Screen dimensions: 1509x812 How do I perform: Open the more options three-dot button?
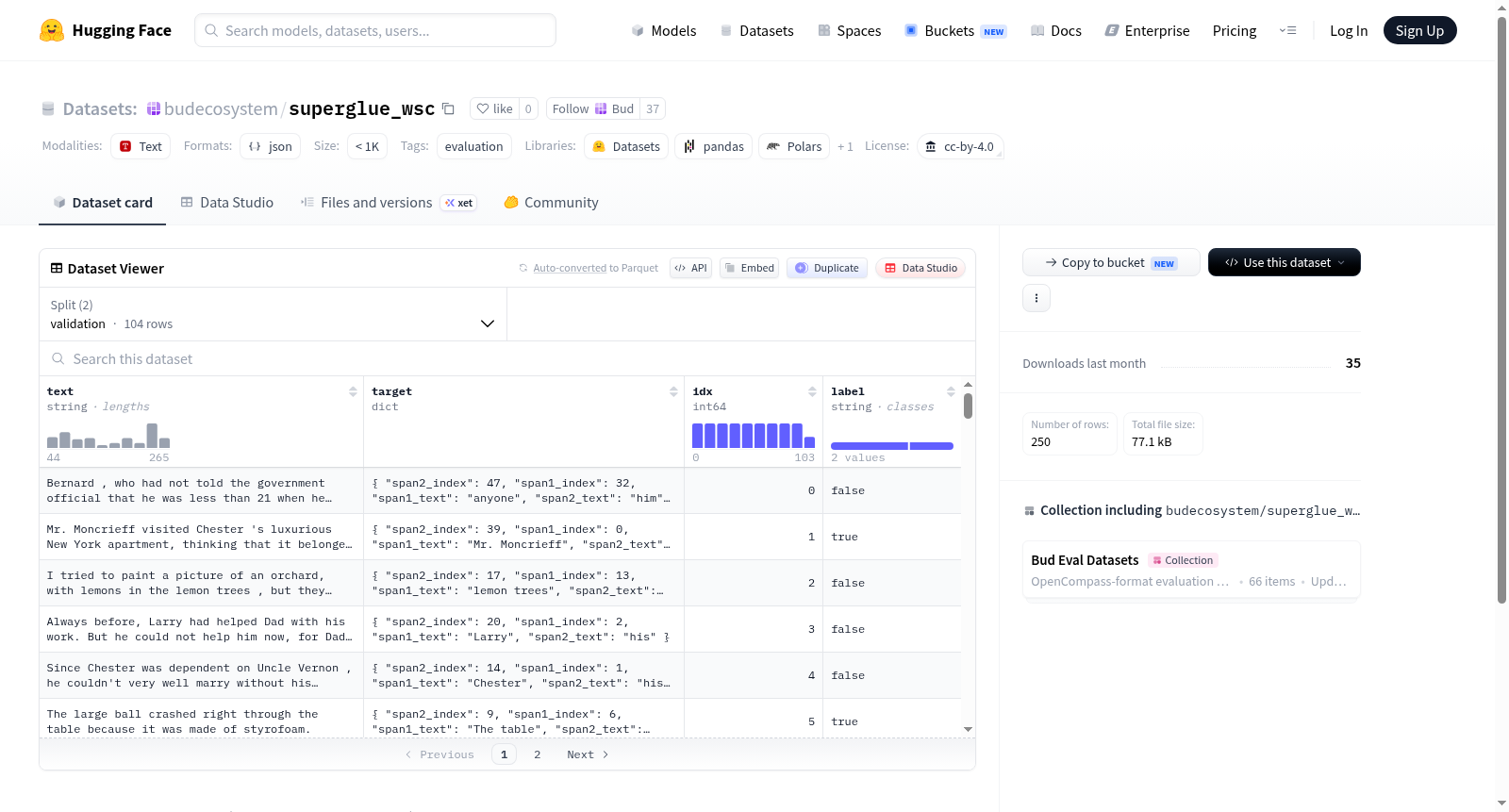(x=1036, y=298)
